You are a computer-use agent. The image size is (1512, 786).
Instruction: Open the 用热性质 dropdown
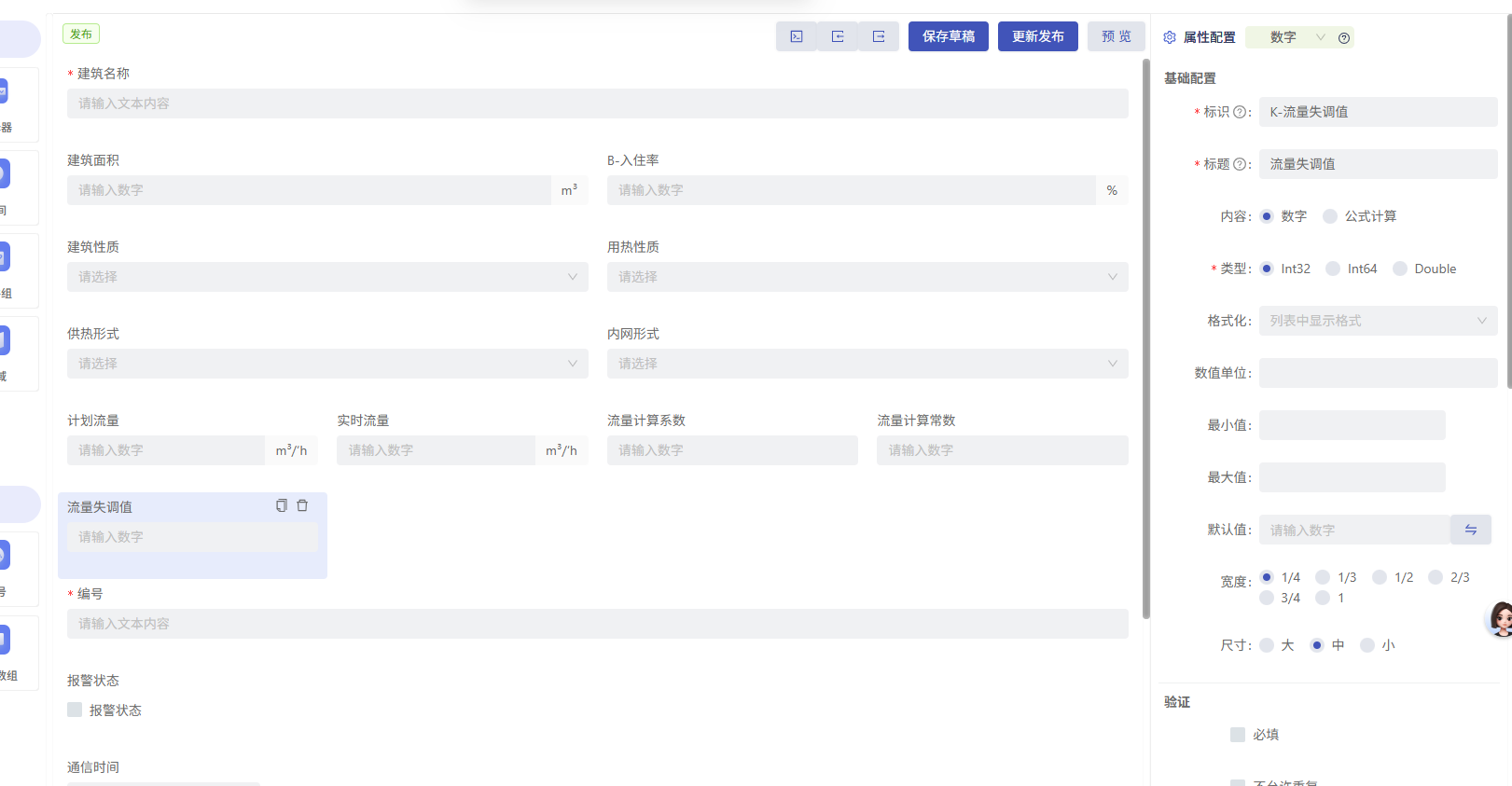[x=867, y=277]
